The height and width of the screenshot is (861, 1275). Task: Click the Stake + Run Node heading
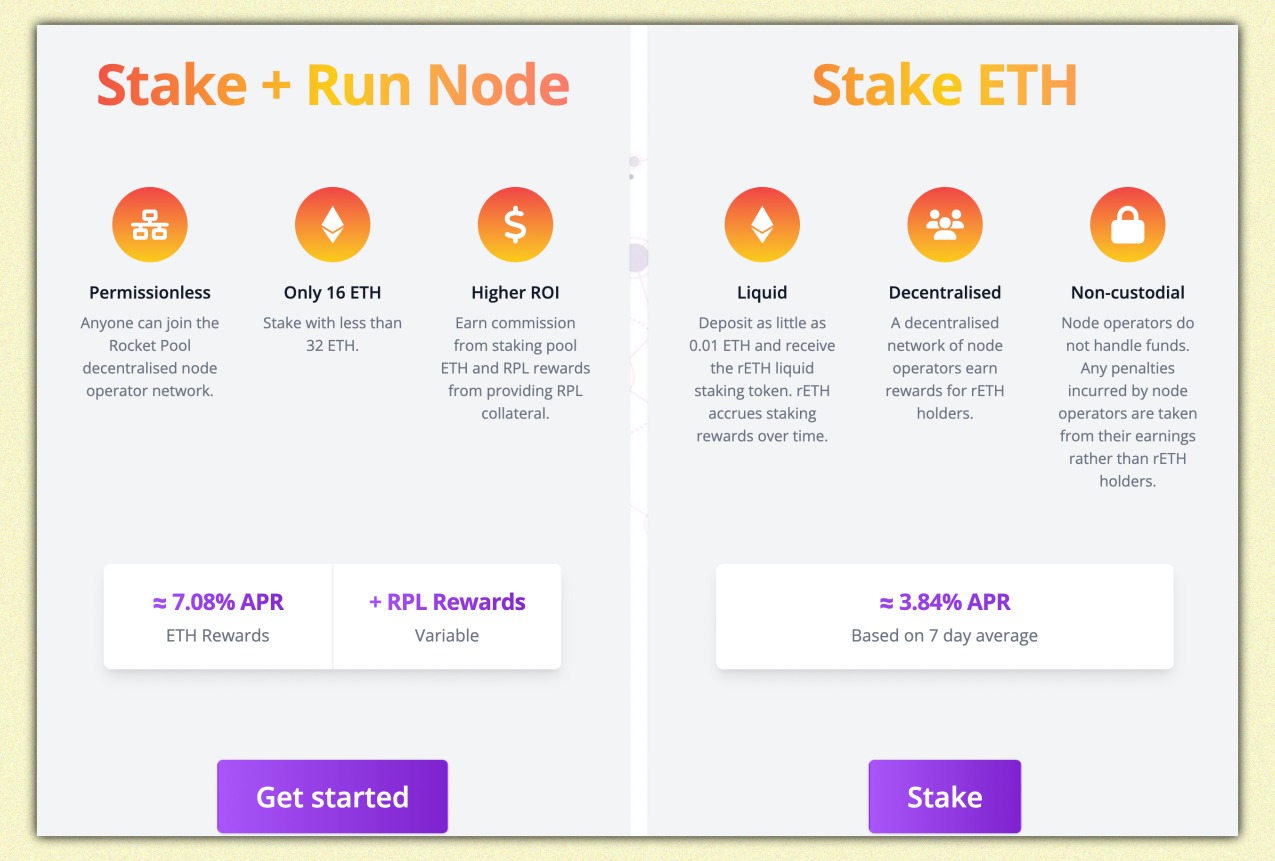click(x=332, y=86)
